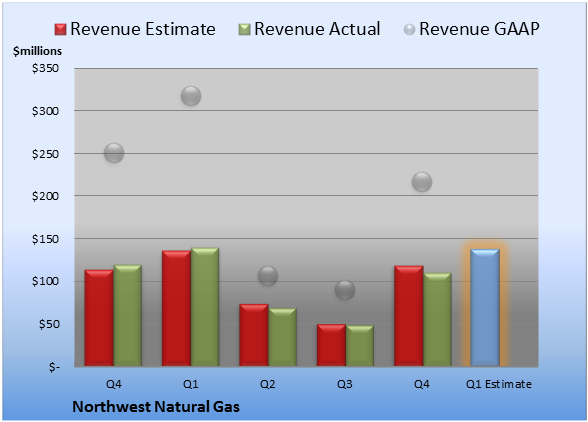Select the blue Q1 Estimate bar

(485, 307)
